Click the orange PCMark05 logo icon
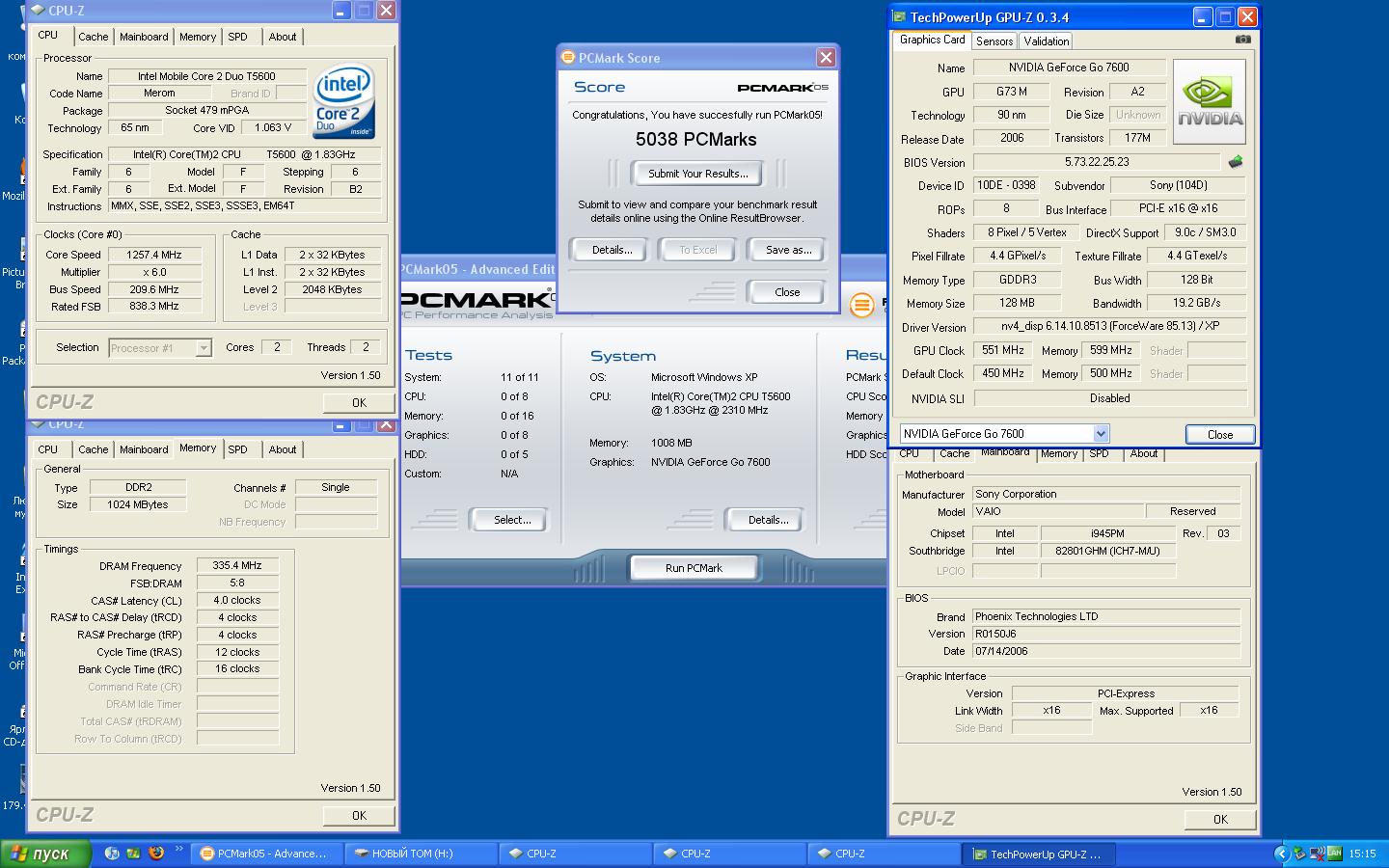Viewport: 1389px width, 868px height. point(861,306)
